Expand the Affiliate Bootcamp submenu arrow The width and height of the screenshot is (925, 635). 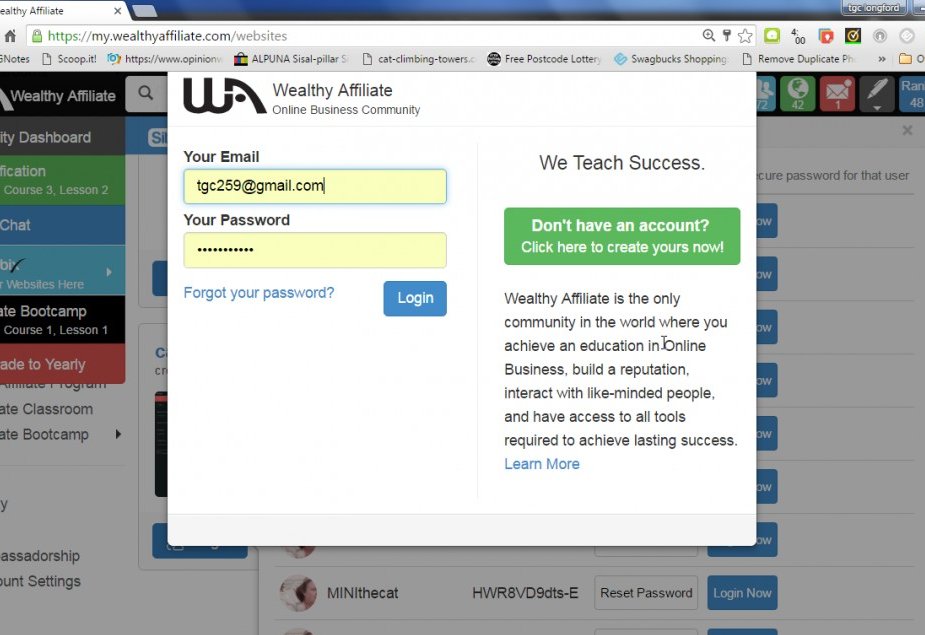[118, 434]
